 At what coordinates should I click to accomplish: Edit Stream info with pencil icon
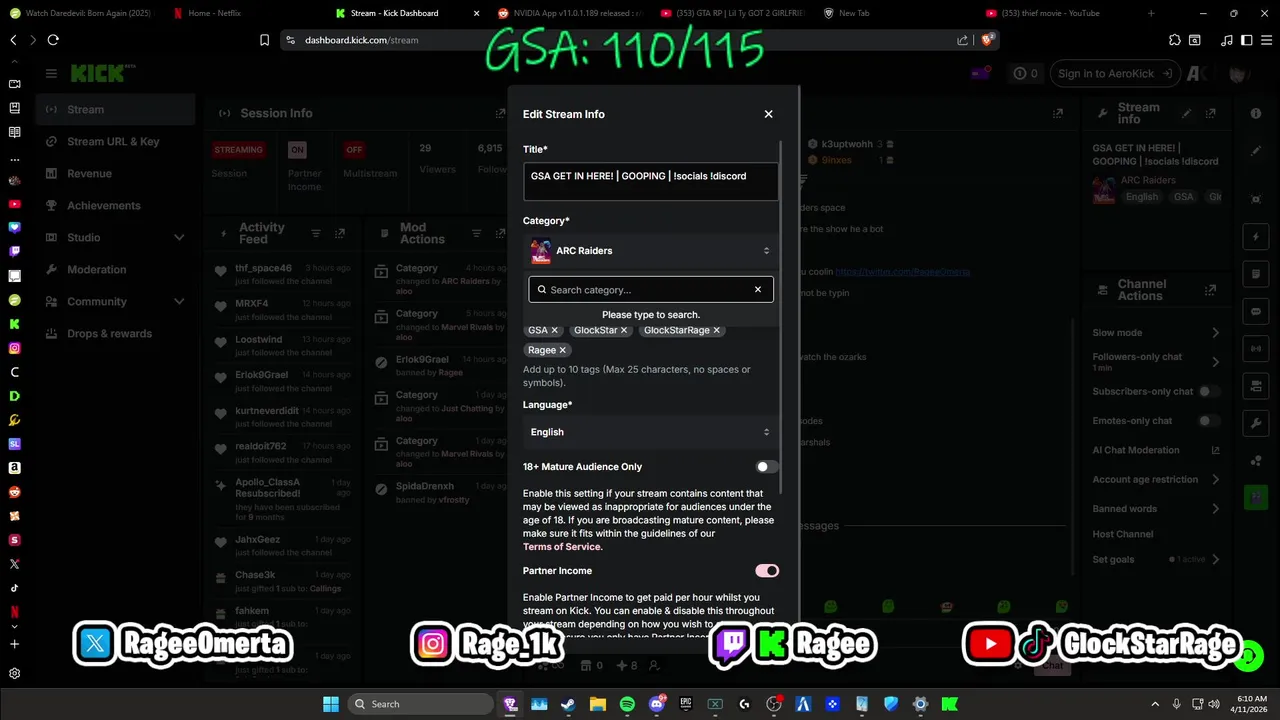pyautogui.click(x=1187, y=114)
